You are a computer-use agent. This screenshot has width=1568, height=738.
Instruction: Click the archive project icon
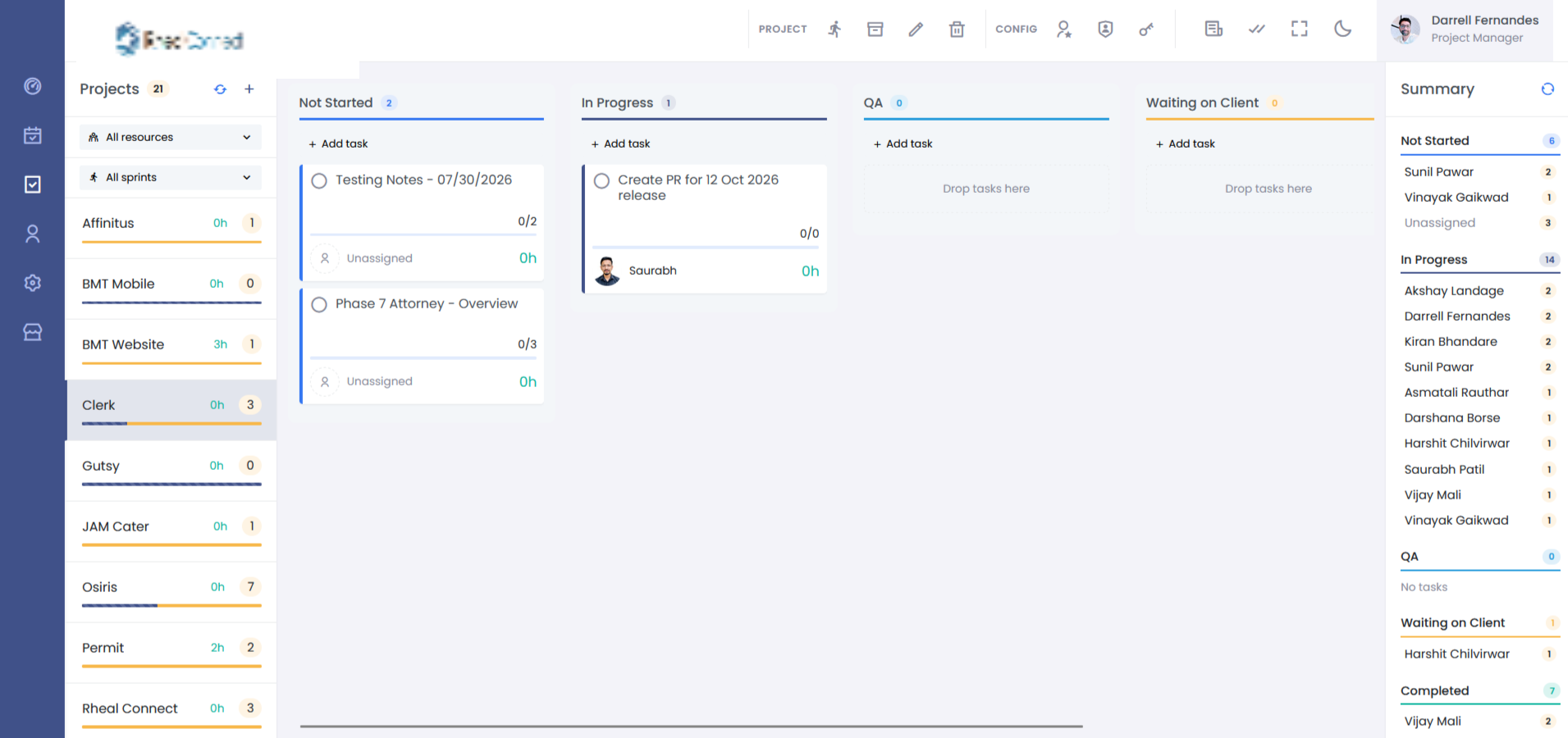(875, 30)
